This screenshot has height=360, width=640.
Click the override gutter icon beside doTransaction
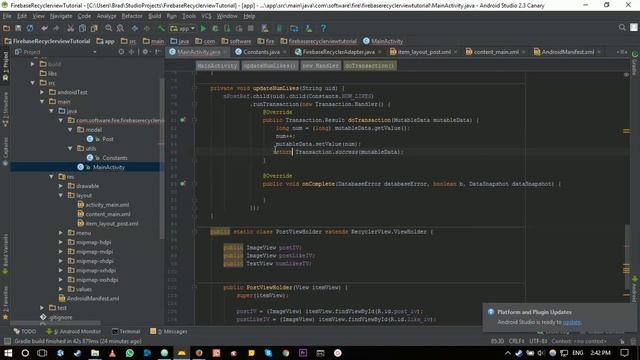(183, 120)
